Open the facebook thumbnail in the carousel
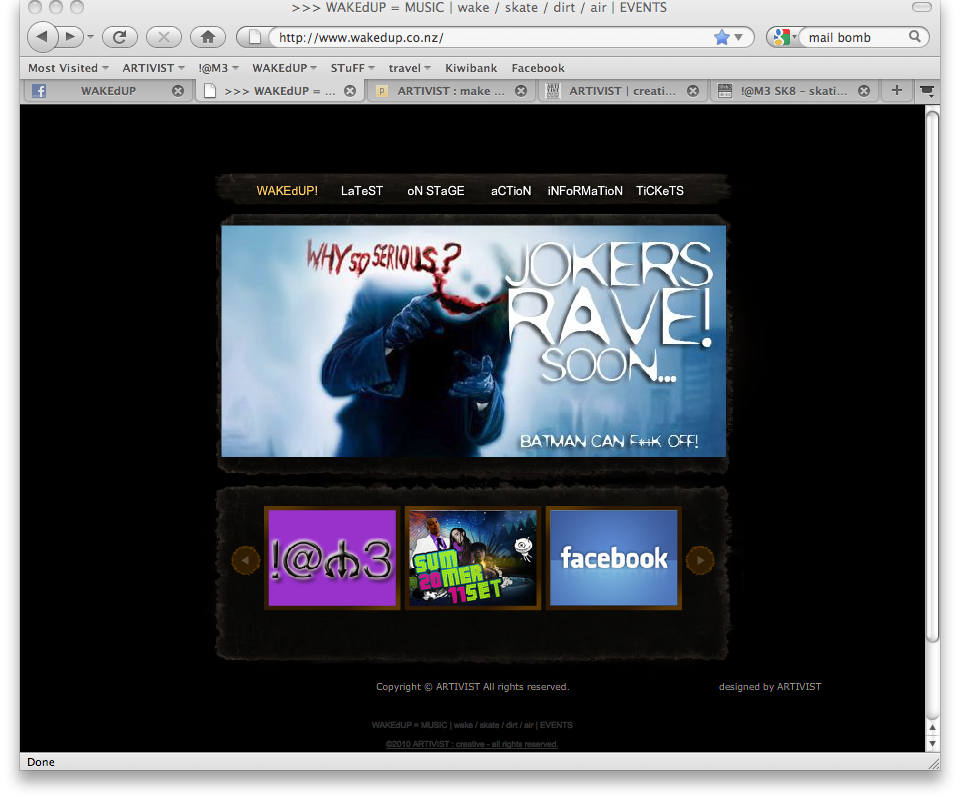Viewport: 960px width, 800px height. click(613, 558)
